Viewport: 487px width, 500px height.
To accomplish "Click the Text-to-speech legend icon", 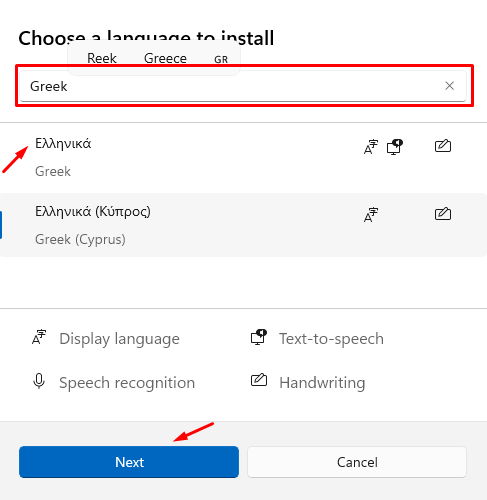I will coord(259,337).
